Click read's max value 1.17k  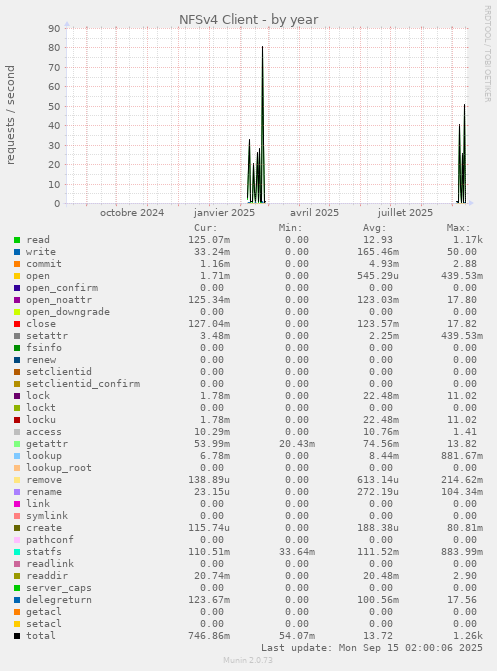click(468, 240)
